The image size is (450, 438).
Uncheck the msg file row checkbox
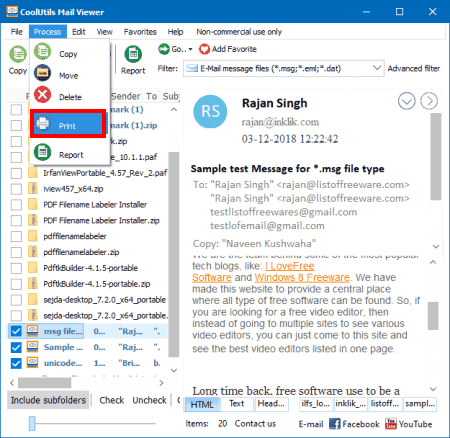pyautogui.click(x=16, y=331)
